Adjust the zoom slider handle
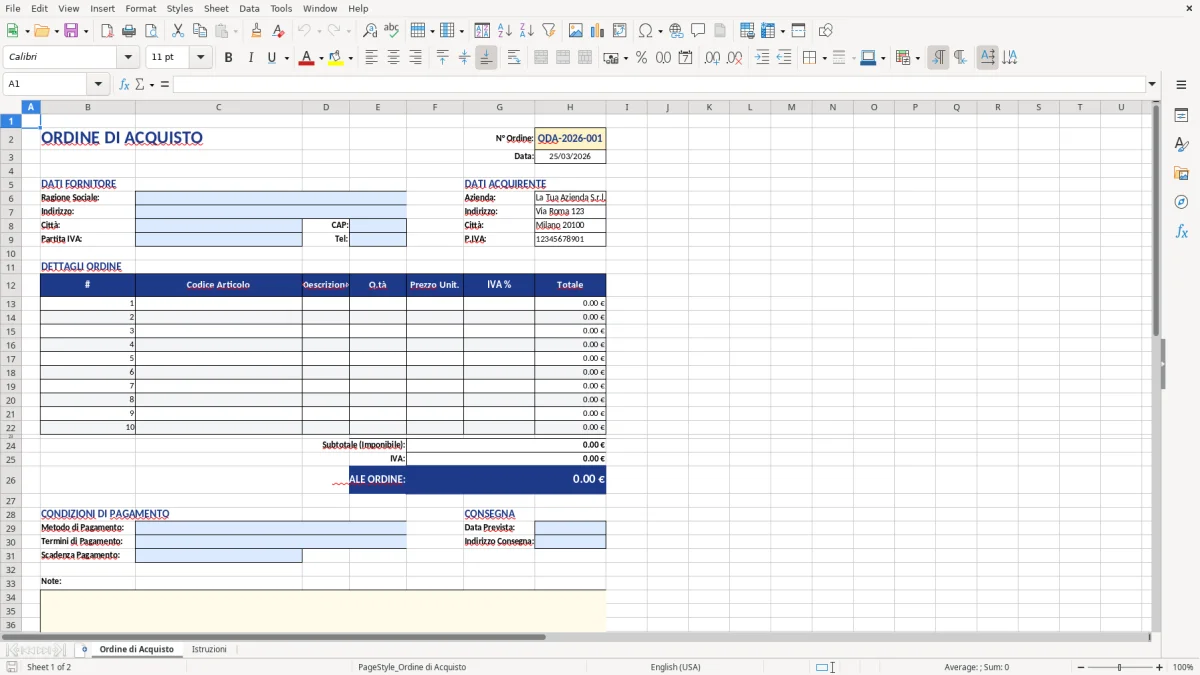Screen dimensions: 1200x675 tap(1120, 667)
